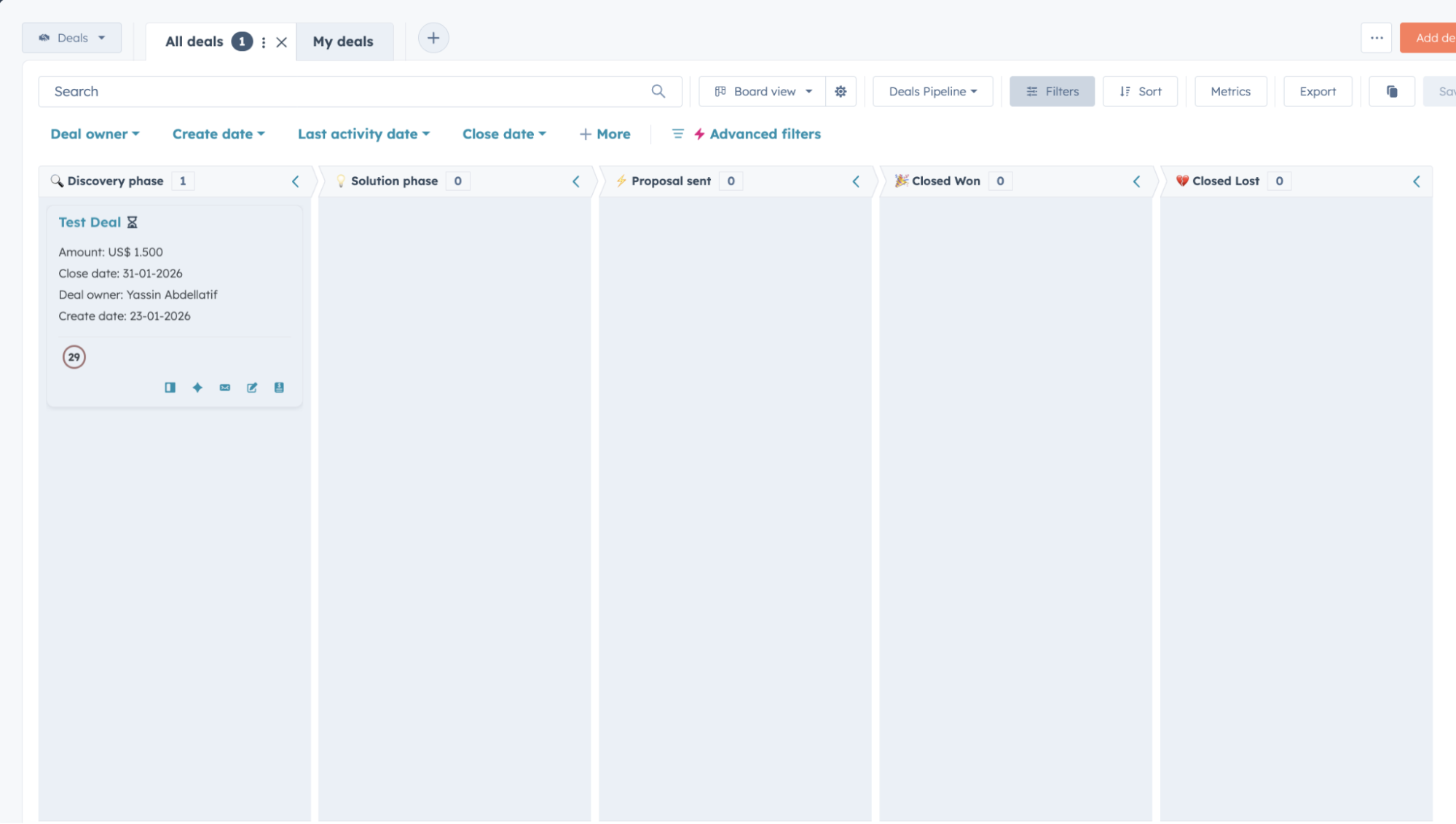The height and width of the screenshot is (824, 1456).
Task: Click the hourglass icon beside Test Deal
Action: [x=132, y=222]
